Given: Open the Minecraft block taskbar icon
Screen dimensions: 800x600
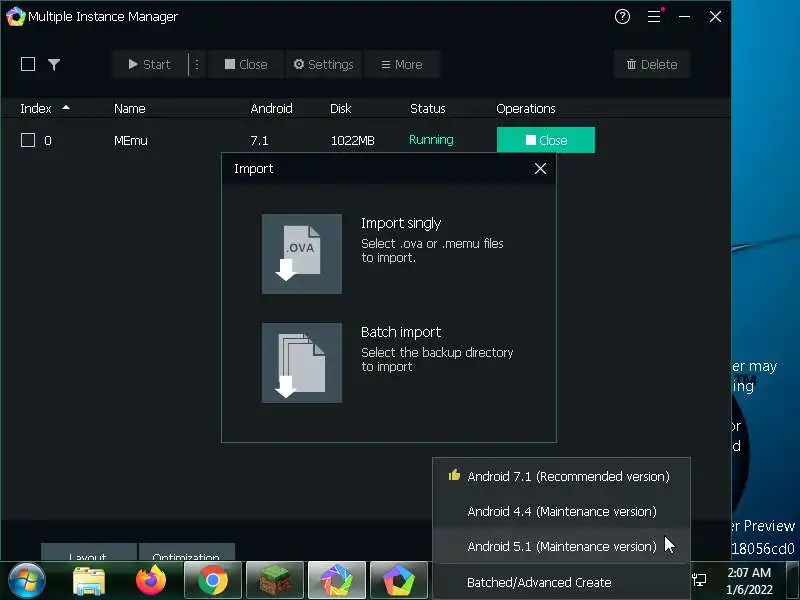Looking at the screenshot, I should (275, 580).
